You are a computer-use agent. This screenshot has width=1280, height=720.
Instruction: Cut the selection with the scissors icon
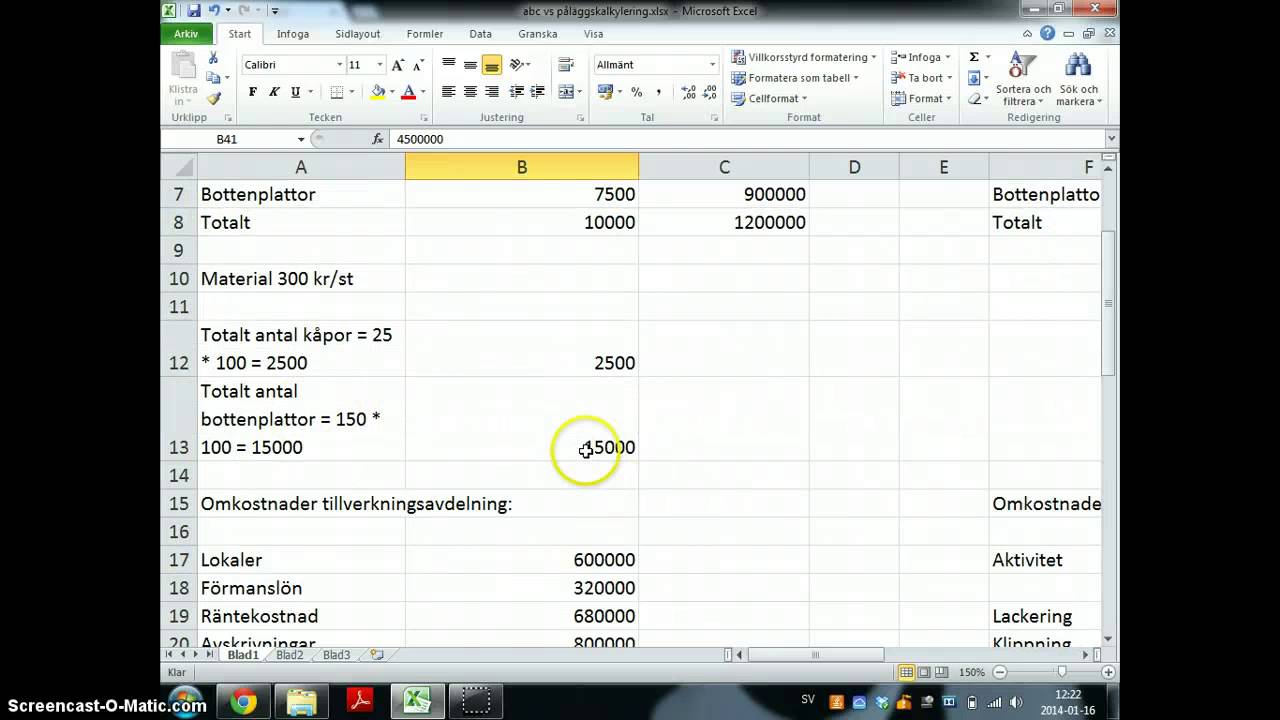[213, 59]
